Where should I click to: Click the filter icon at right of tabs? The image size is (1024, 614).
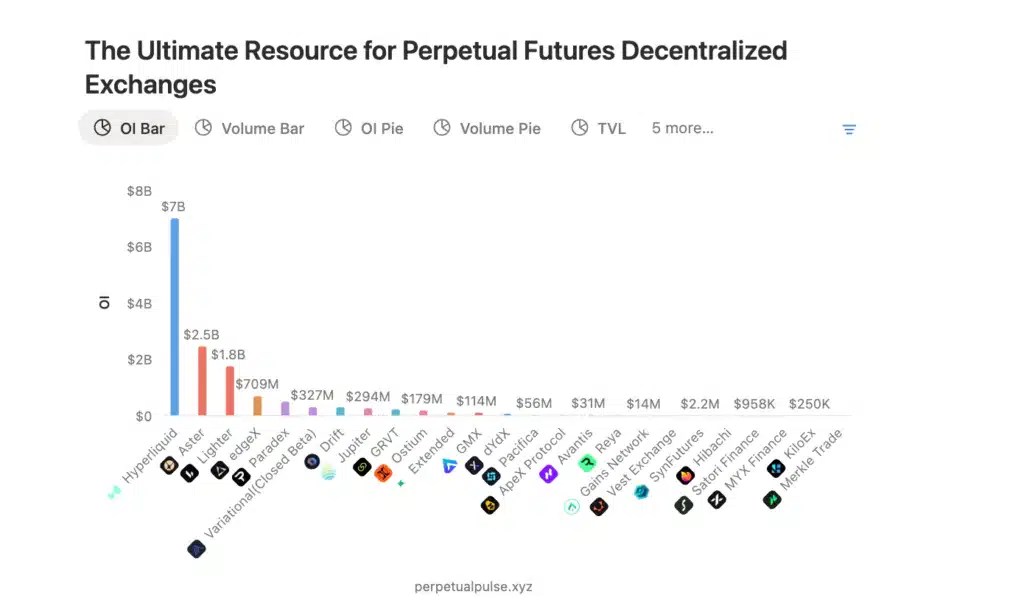848,129
